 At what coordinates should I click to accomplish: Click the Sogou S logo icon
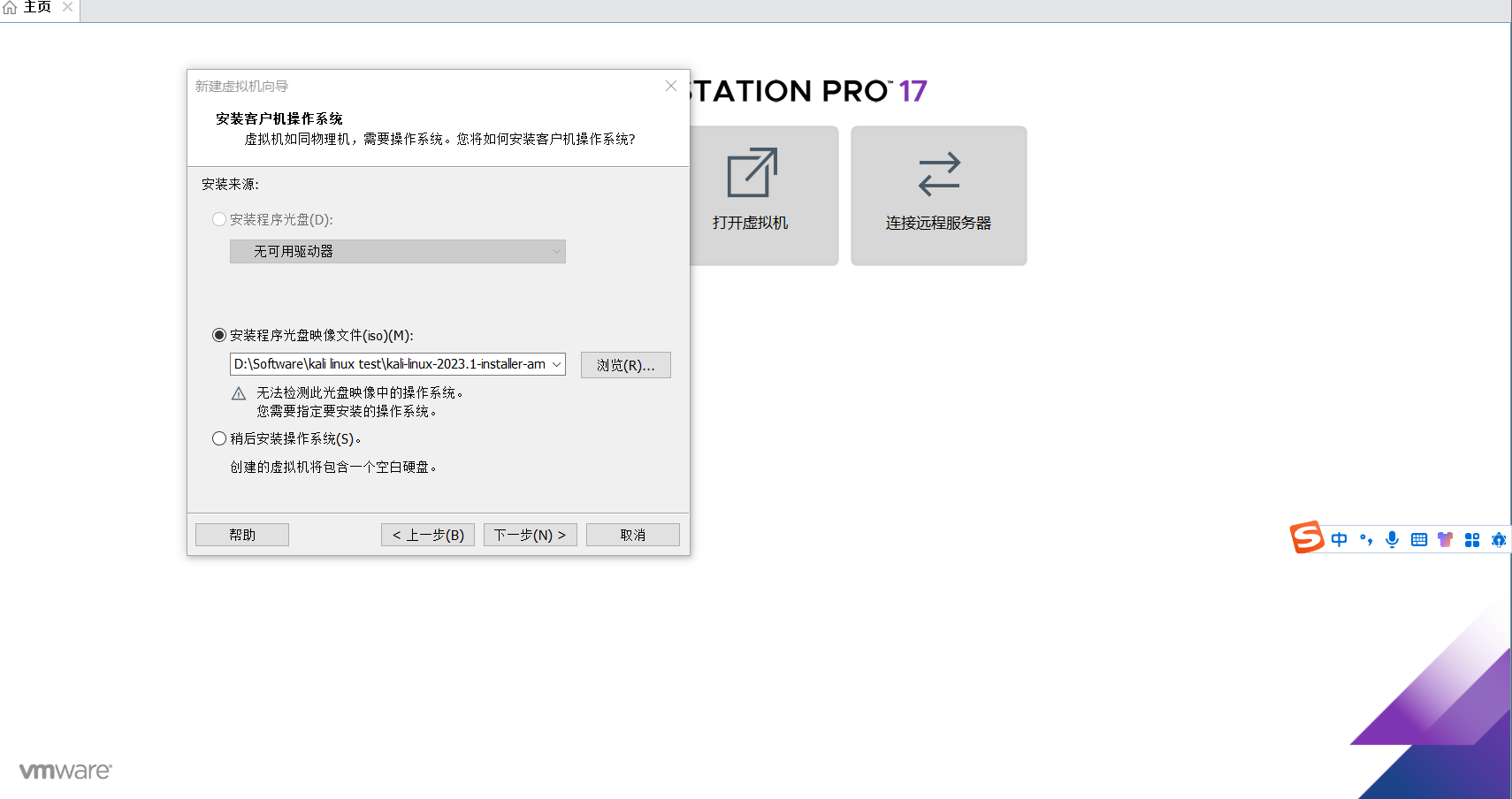coord(1307,537)
